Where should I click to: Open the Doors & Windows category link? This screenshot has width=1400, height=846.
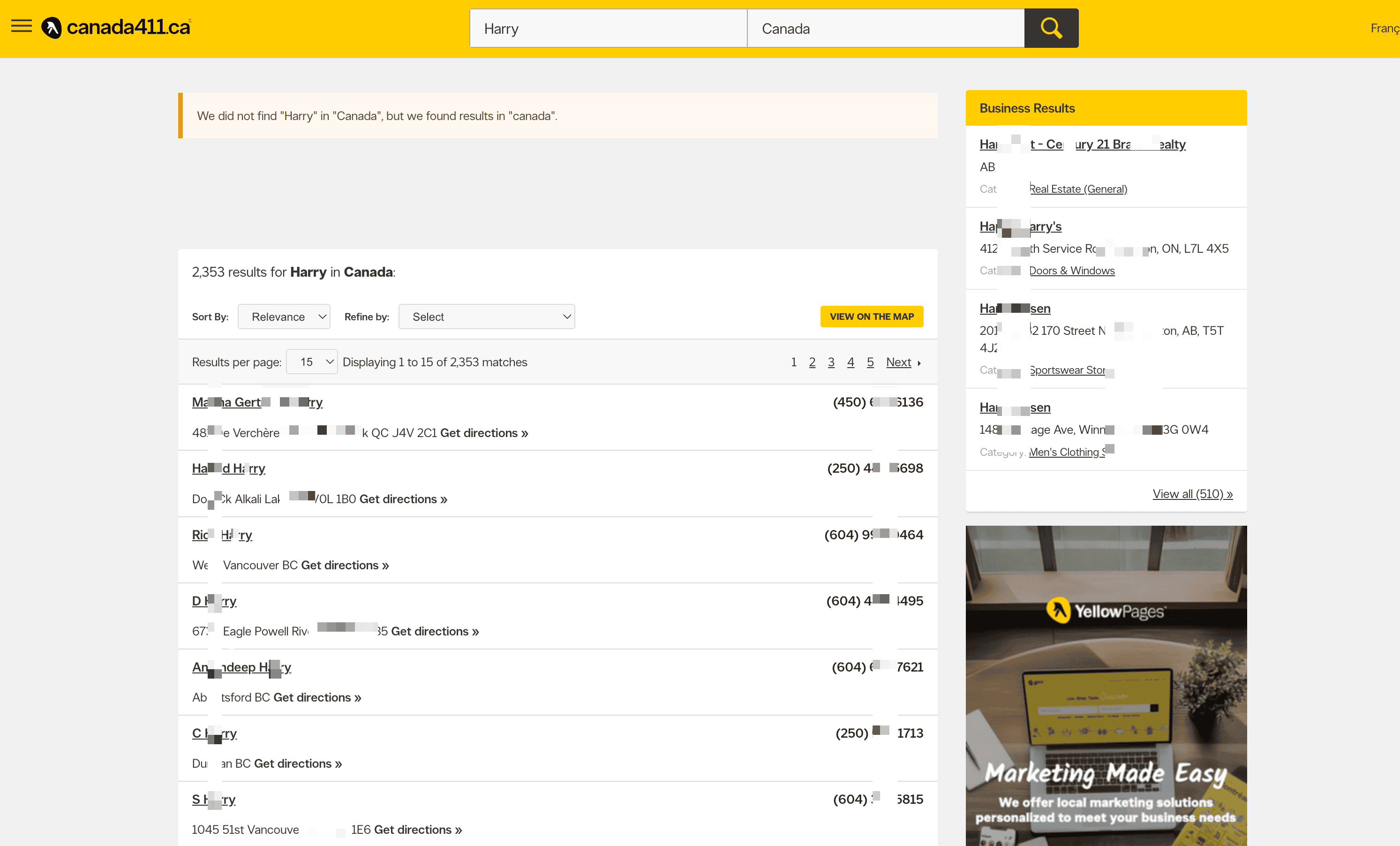coord(1072,271)
